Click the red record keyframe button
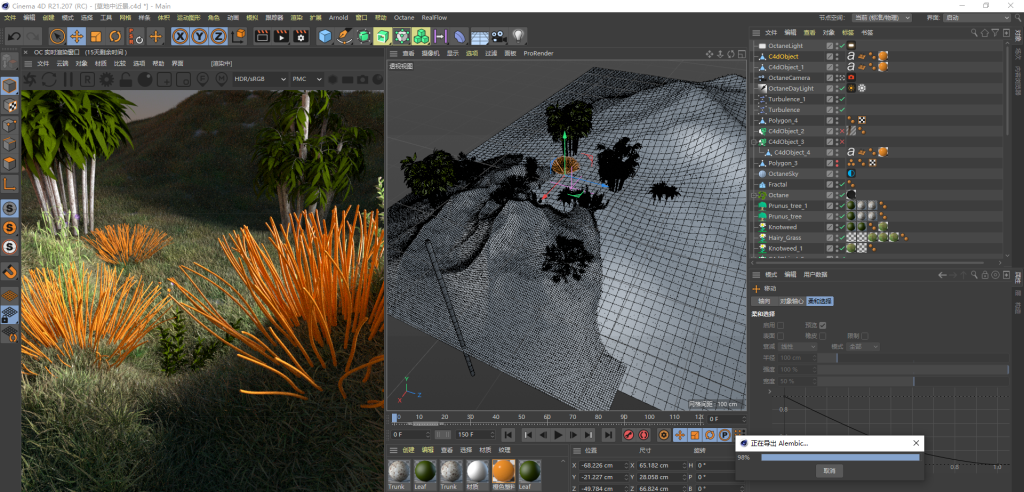Screen dimensions: 1024x492 tap(629, 435)
